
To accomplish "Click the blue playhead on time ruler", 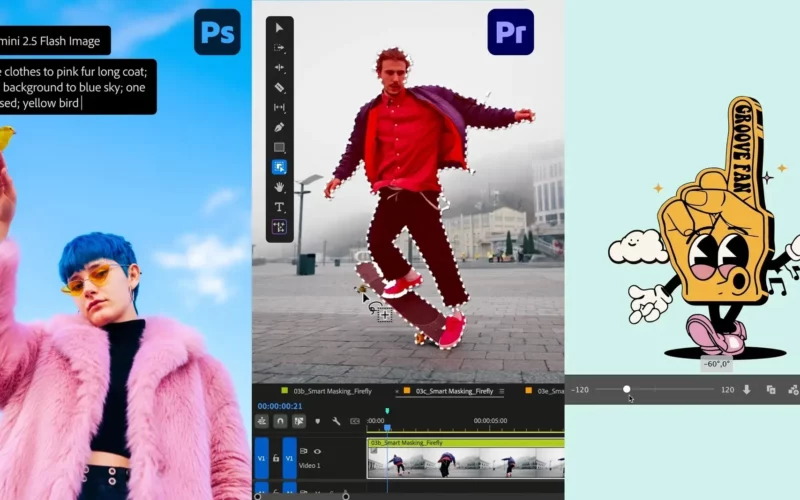I will click(x=387, y=428).
